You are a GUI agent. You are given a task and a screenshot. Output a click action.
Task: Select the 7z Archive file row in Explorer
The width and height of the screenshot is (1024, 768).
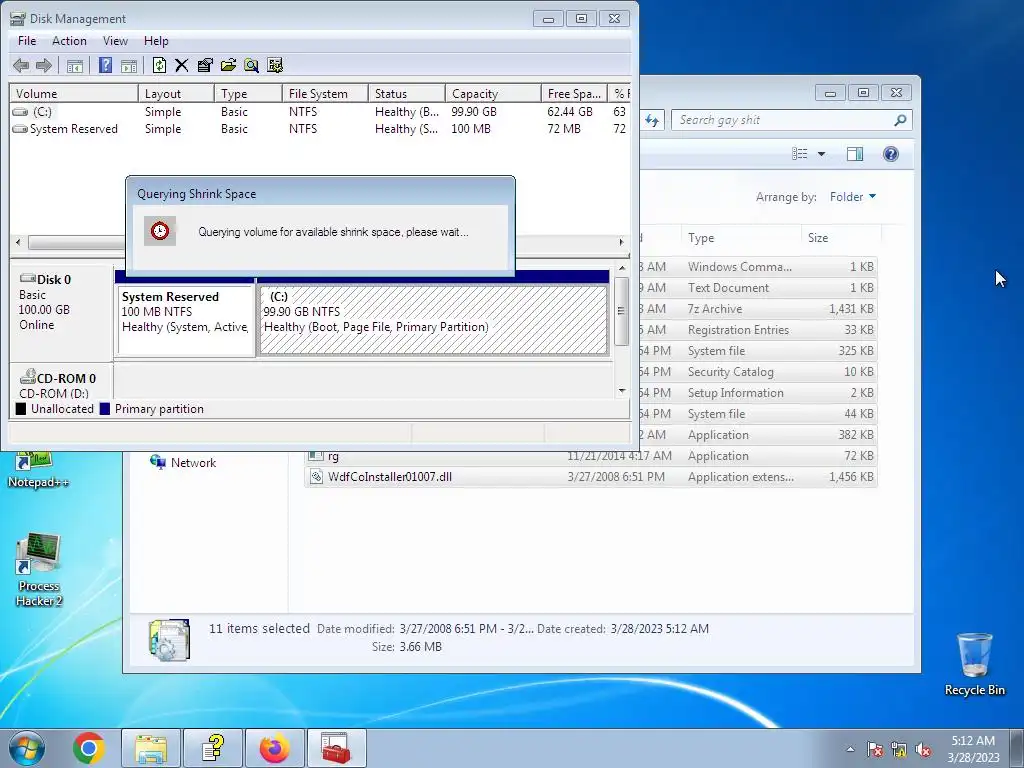pyautogui.click(x=758, y=309)
